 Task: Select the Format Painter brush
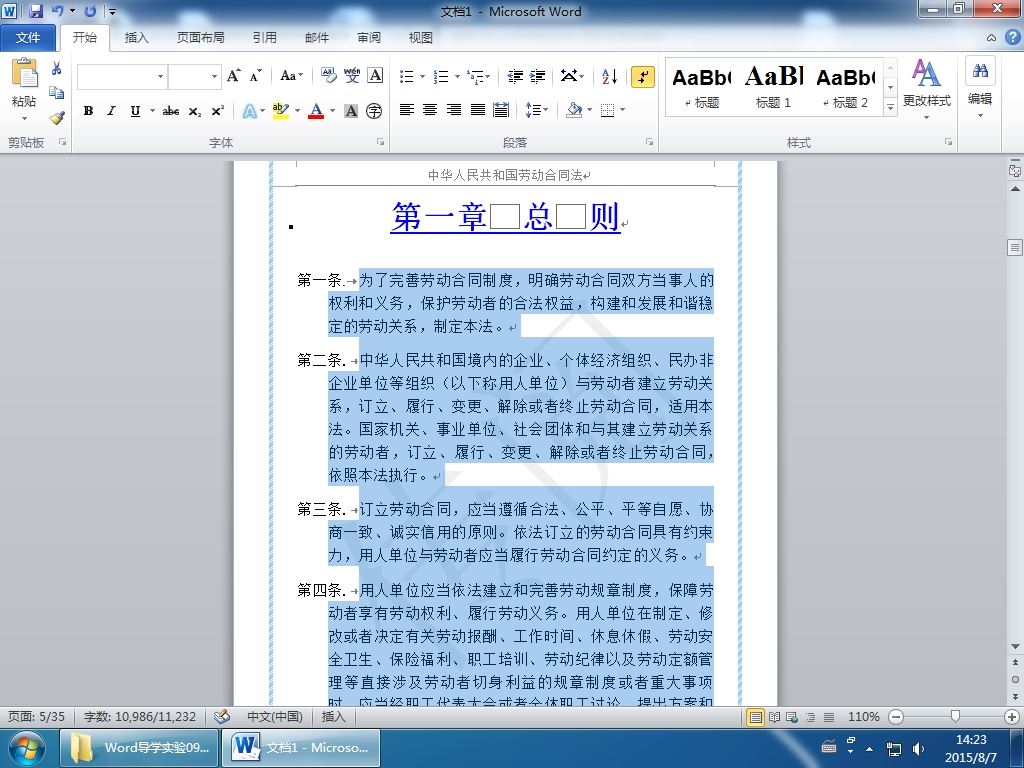57,118
